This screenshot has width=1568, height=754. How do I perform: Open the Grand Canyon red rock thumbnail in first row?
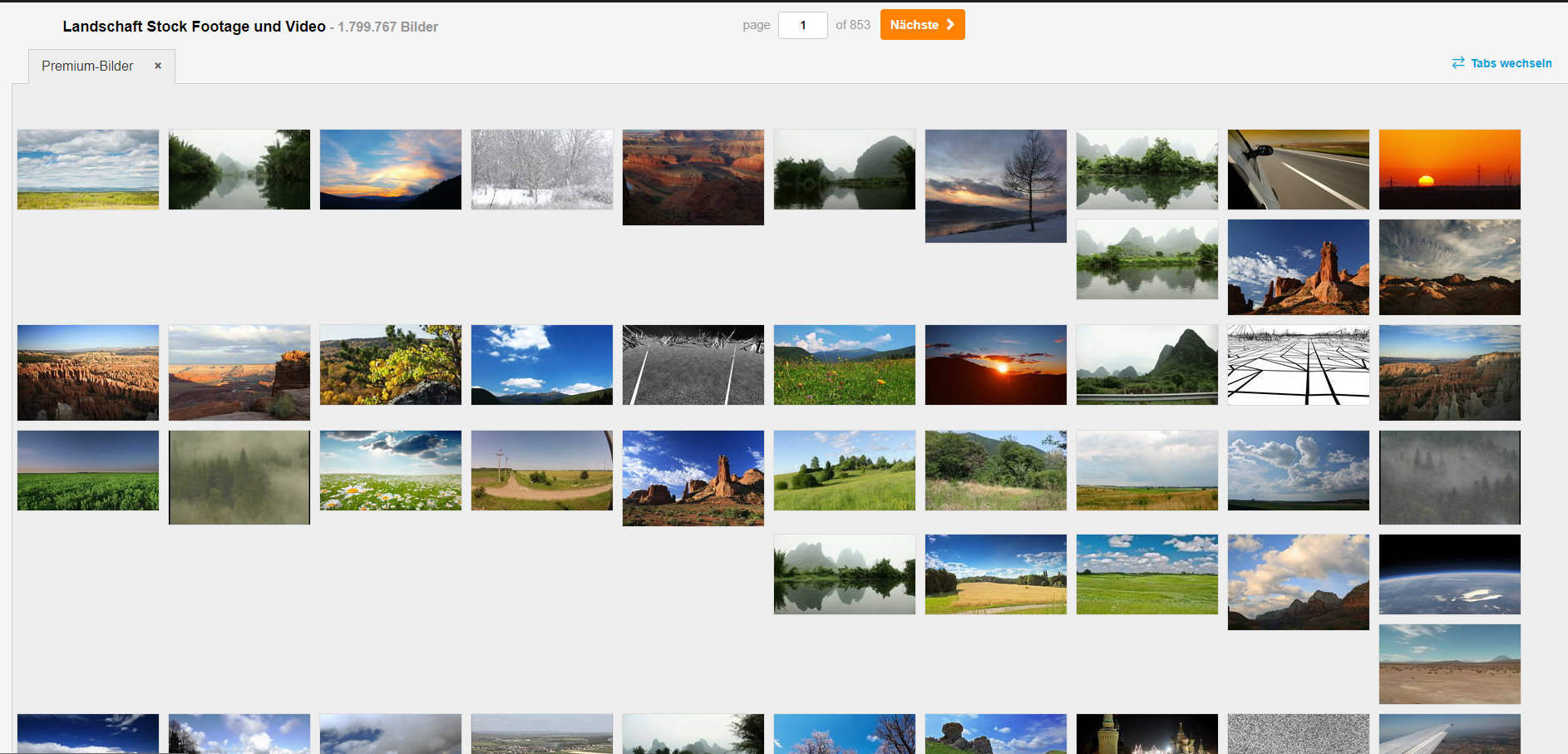pyautogui.click(x=693, y=177)
